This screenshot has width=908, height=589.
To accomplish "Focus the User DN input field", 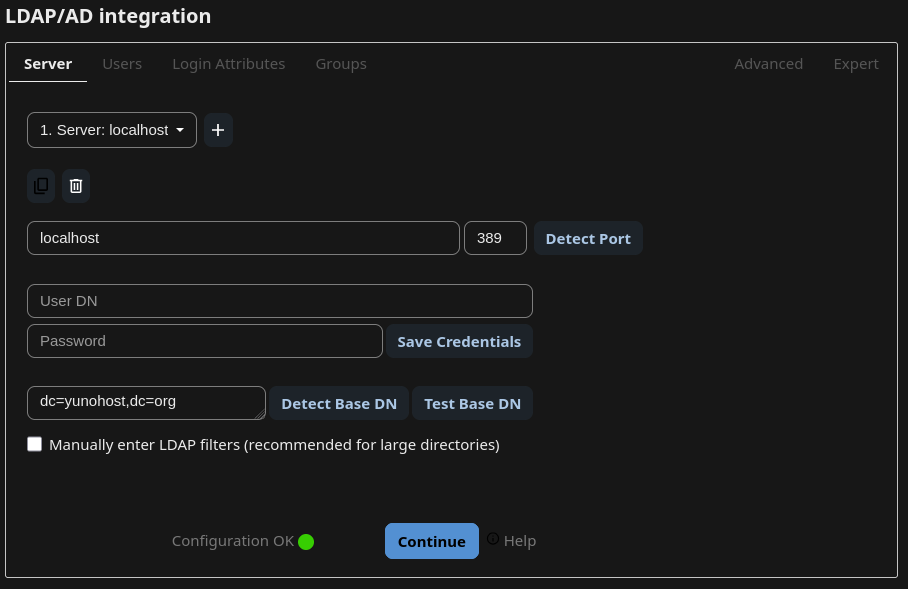I will (280, 301).
